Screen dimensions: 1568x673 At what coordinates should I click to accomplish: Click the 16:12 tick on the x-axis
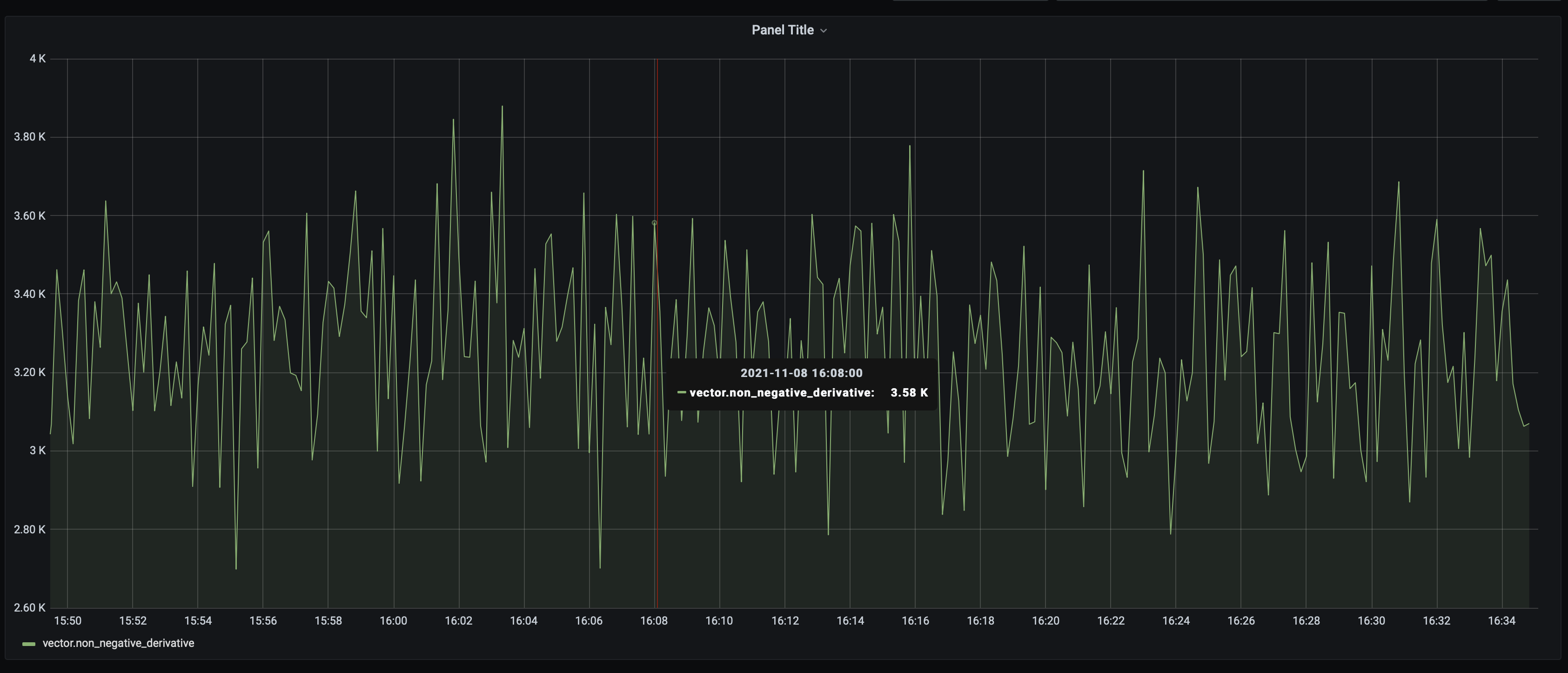pos(786,620)
